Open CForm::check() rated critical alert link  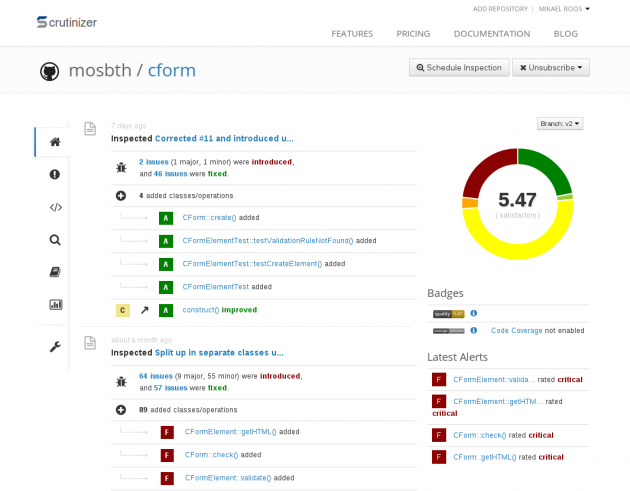[x=480, y=435]
